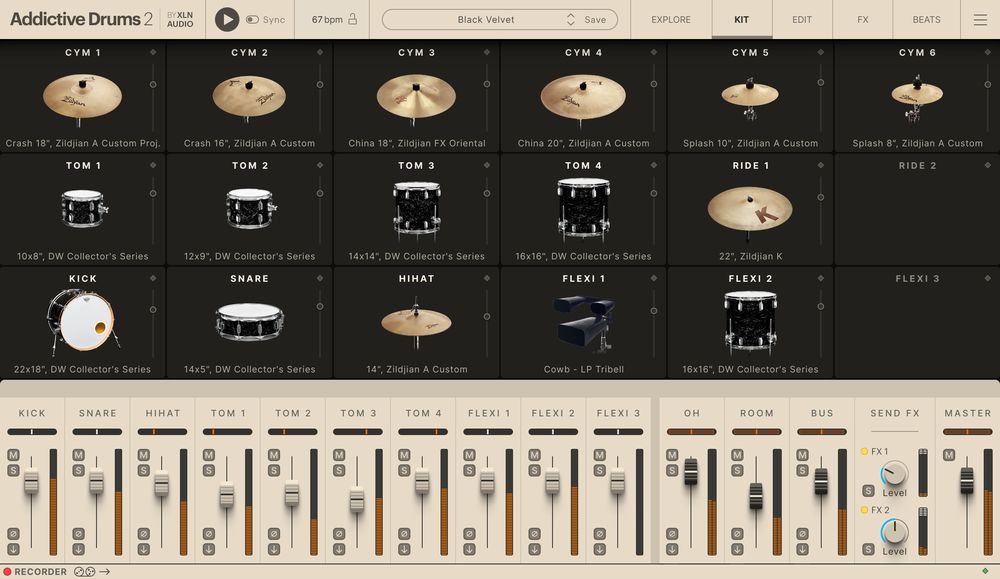
Task: Switch to the EDIT tab
Action: (801, 18)
